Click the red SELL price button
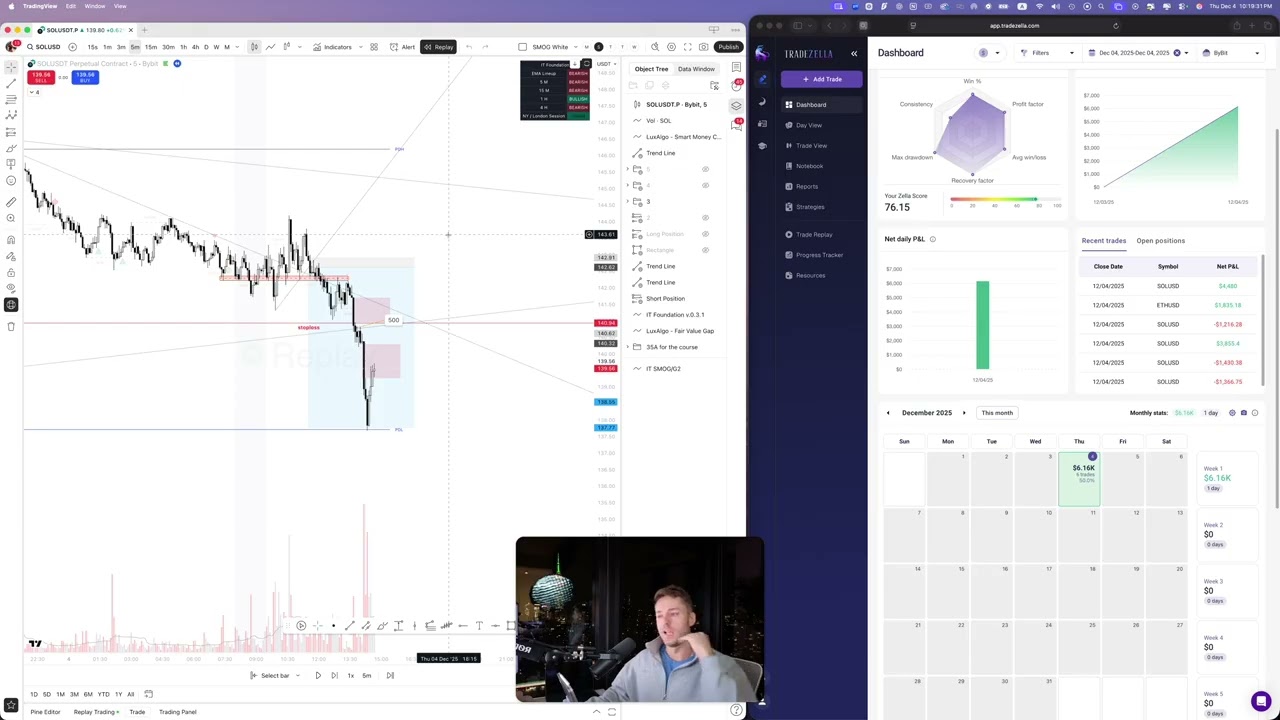1280x720 pixels. pos(41,77)
